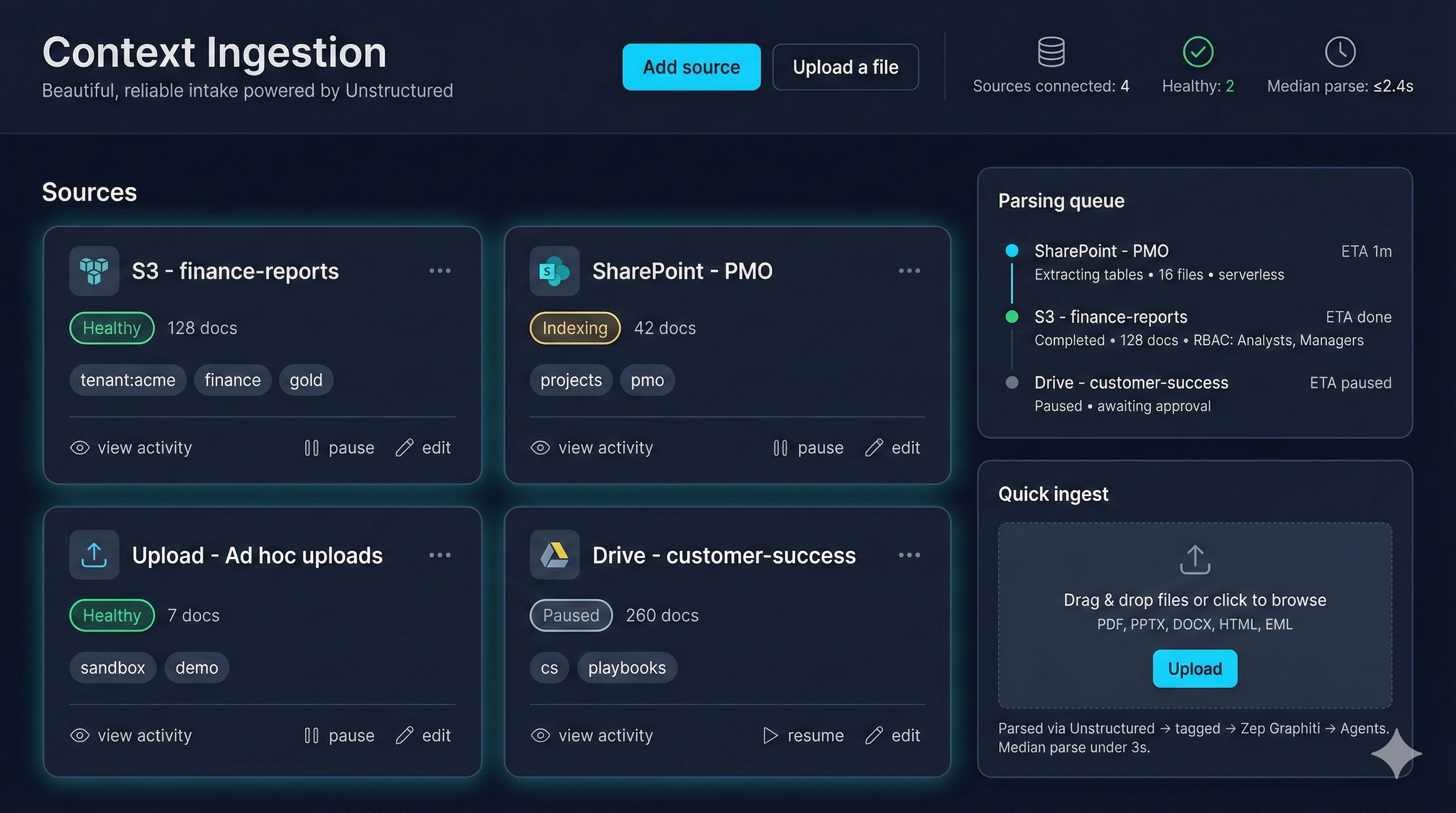
Task: Click the sparkle icon in the bottom right corner
Action: pos(1396,754)
